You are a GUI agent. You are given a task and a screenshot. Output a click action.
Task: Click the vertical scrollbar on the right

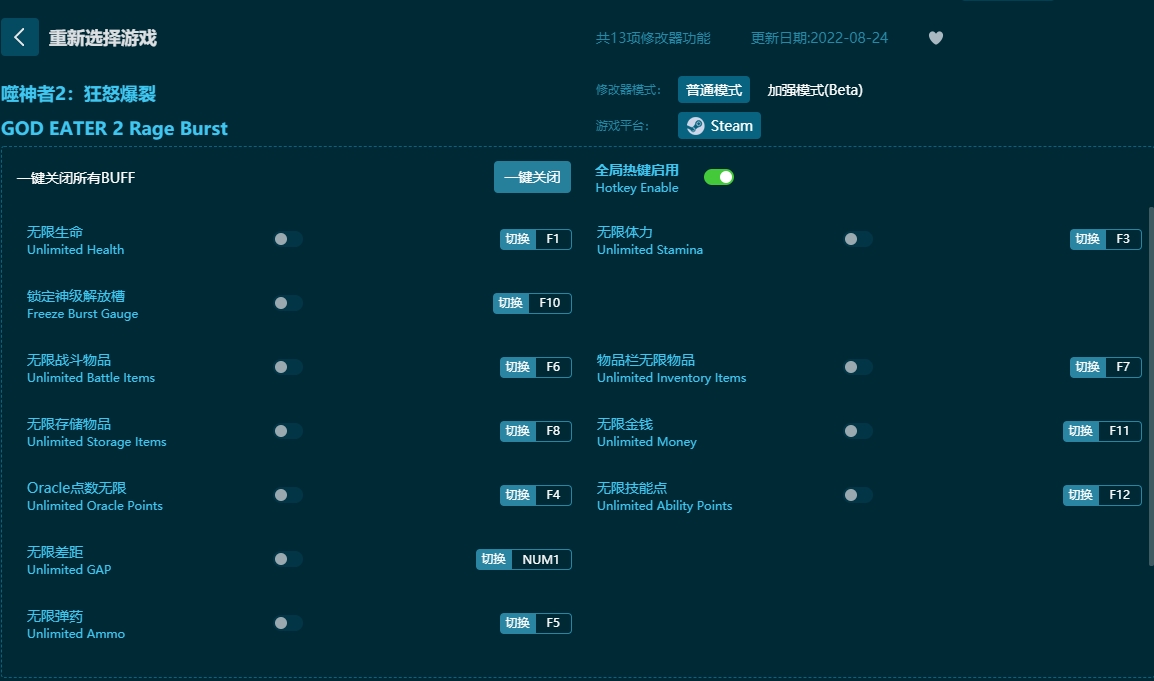1151,387
